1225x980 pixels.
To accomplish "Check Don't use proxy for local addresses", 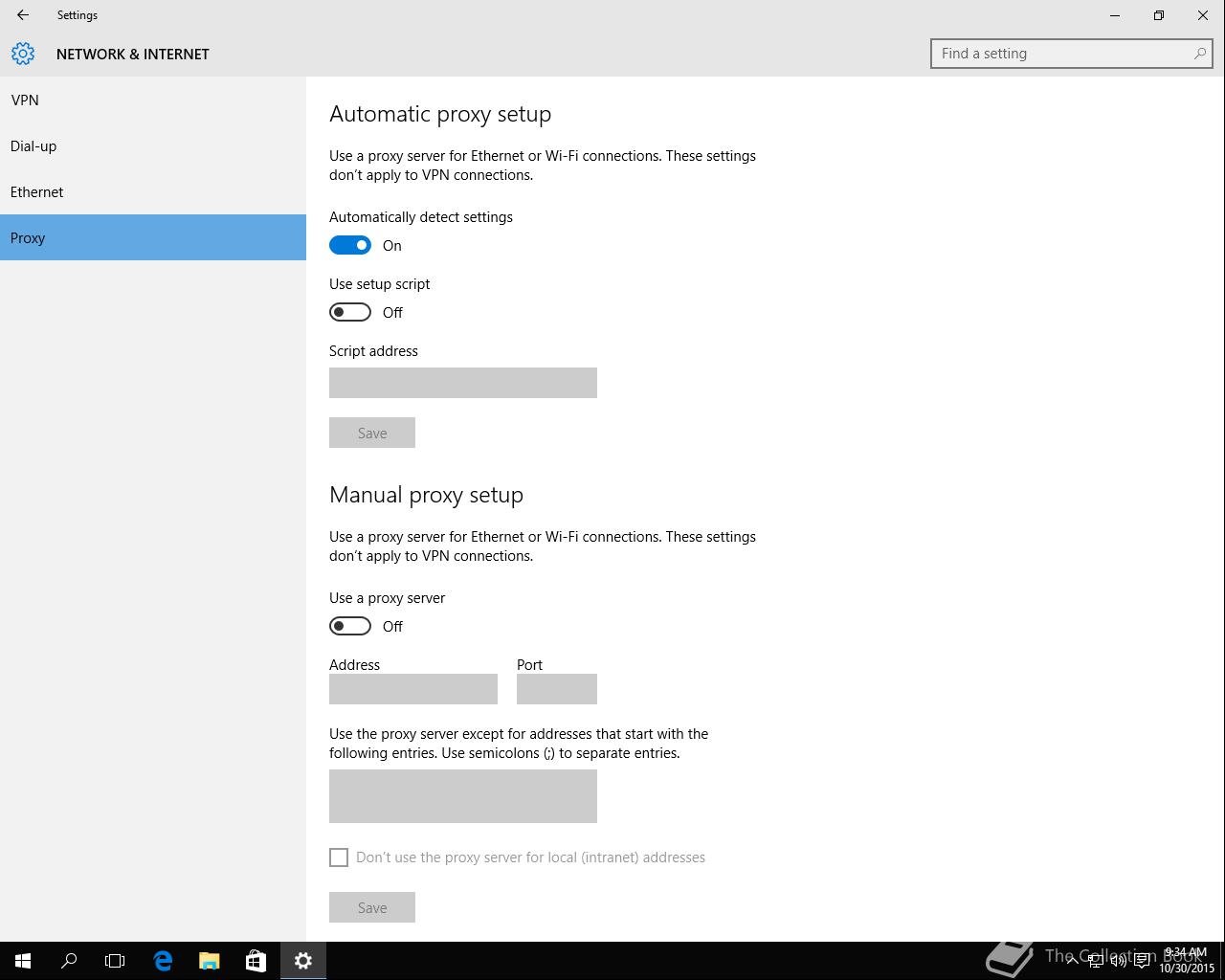I will pyautogui.click(x=339, y=857).
